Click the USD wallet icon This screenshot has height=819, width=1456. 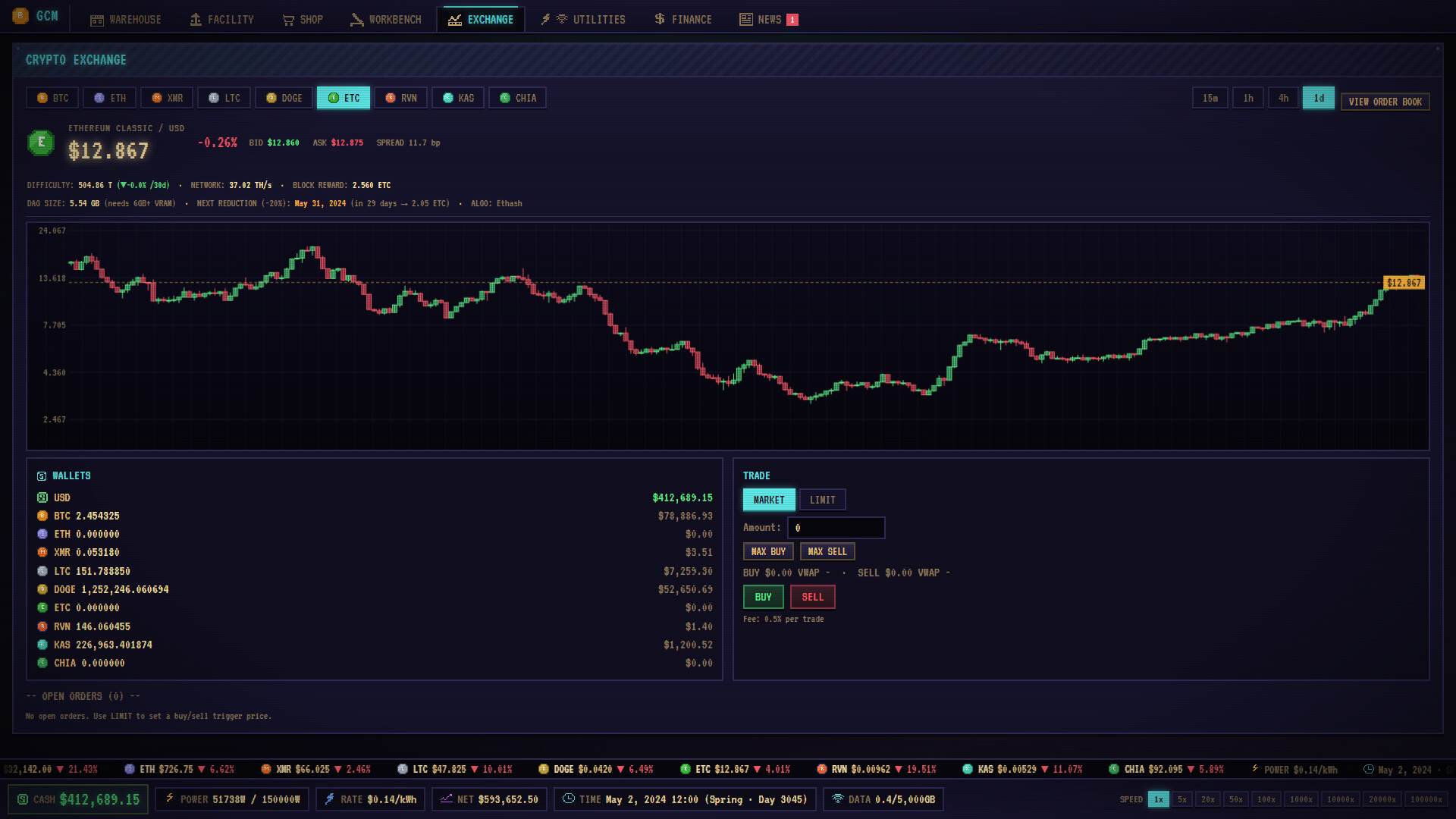(42, 497)
